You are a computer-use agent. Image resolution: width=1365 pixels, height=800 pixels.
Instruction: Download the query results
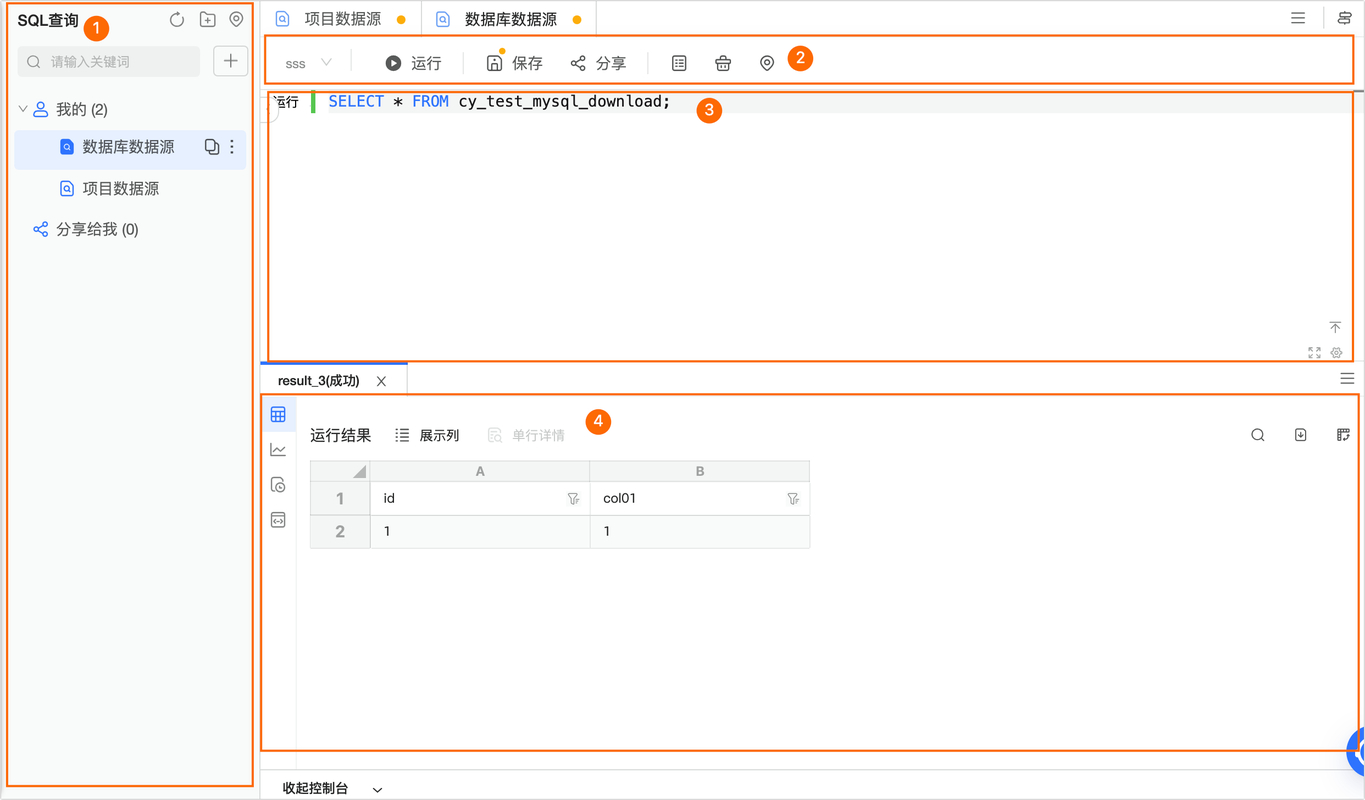pyautogui.click(x=1300, y=435)
